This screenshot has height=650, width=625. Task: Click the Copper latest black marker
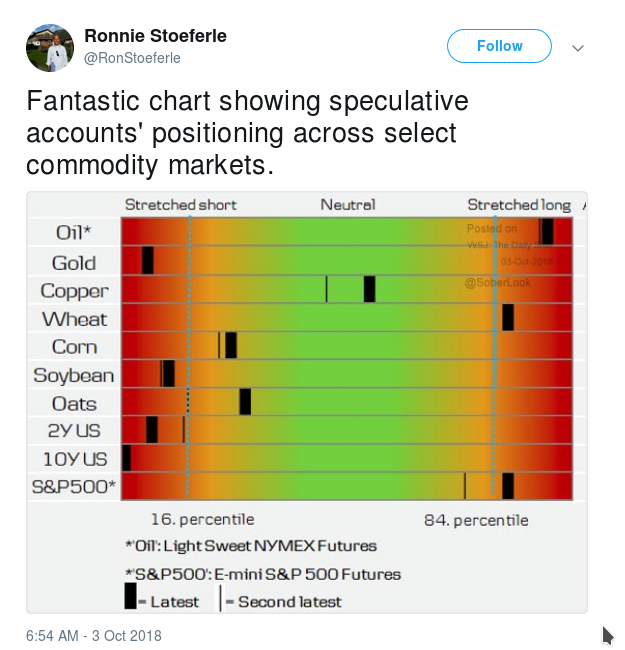[369, 289]
